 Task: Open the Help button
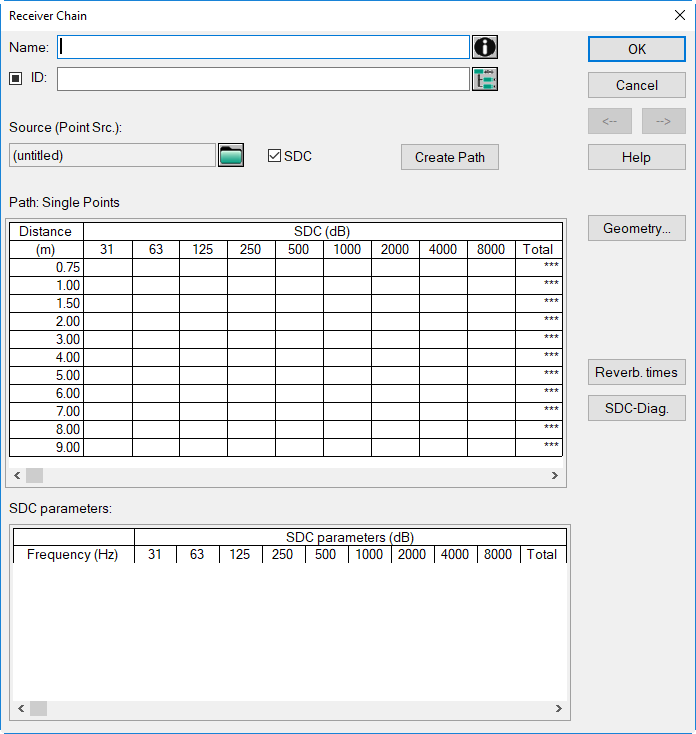coord(637,157)
